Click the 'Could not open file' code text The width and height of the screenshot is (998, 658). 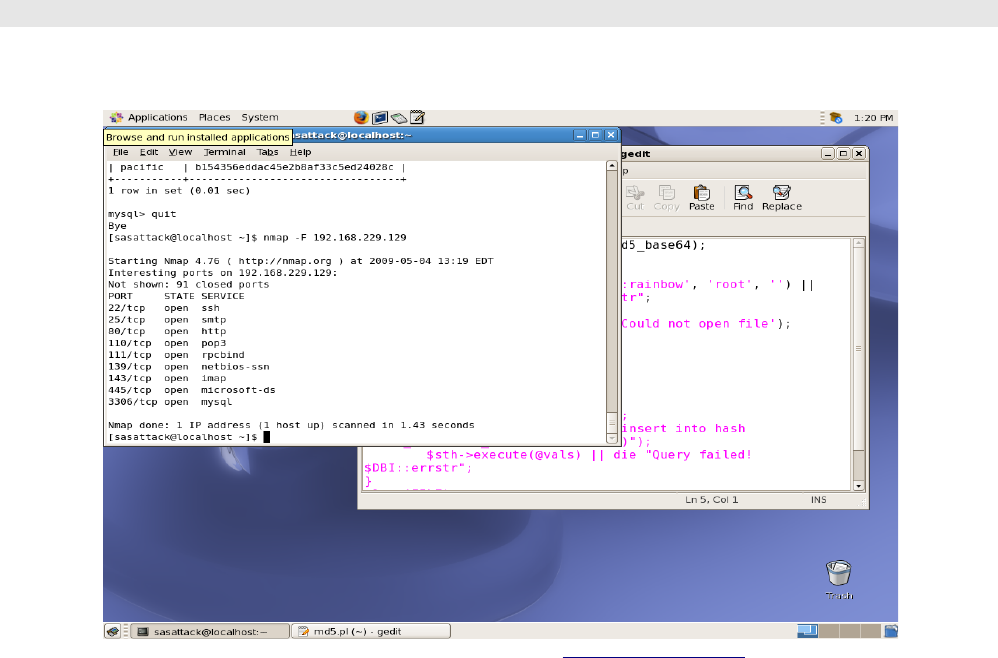[x=699, y=324]
